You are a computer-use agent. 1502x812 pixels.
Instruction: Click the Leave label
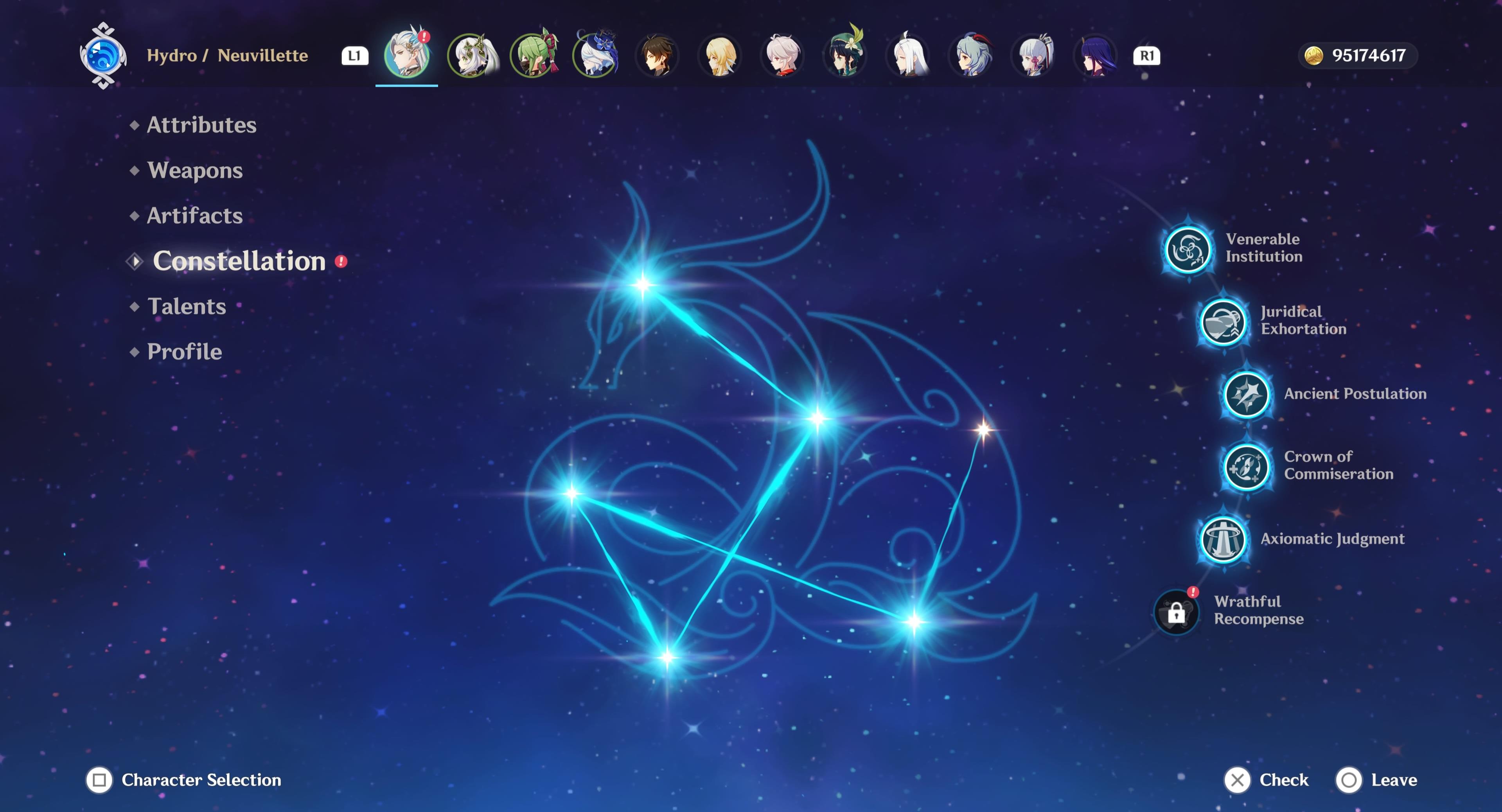pyautogui.click(x=1394, y=780)
